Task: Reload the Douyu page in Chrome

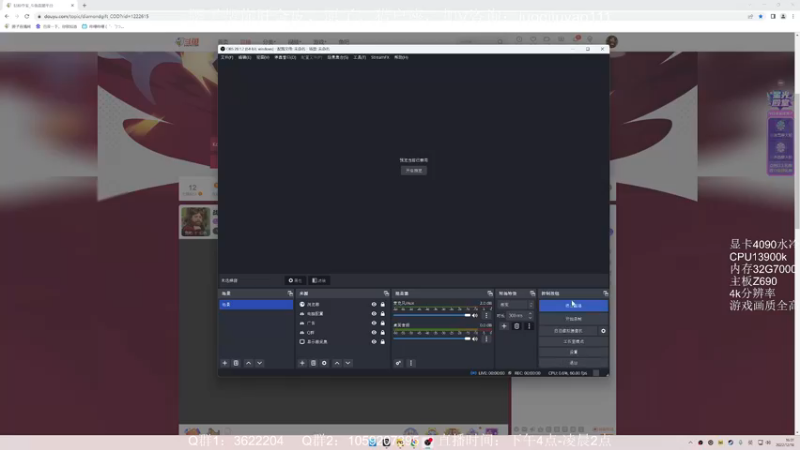Action: pos(27,16)
